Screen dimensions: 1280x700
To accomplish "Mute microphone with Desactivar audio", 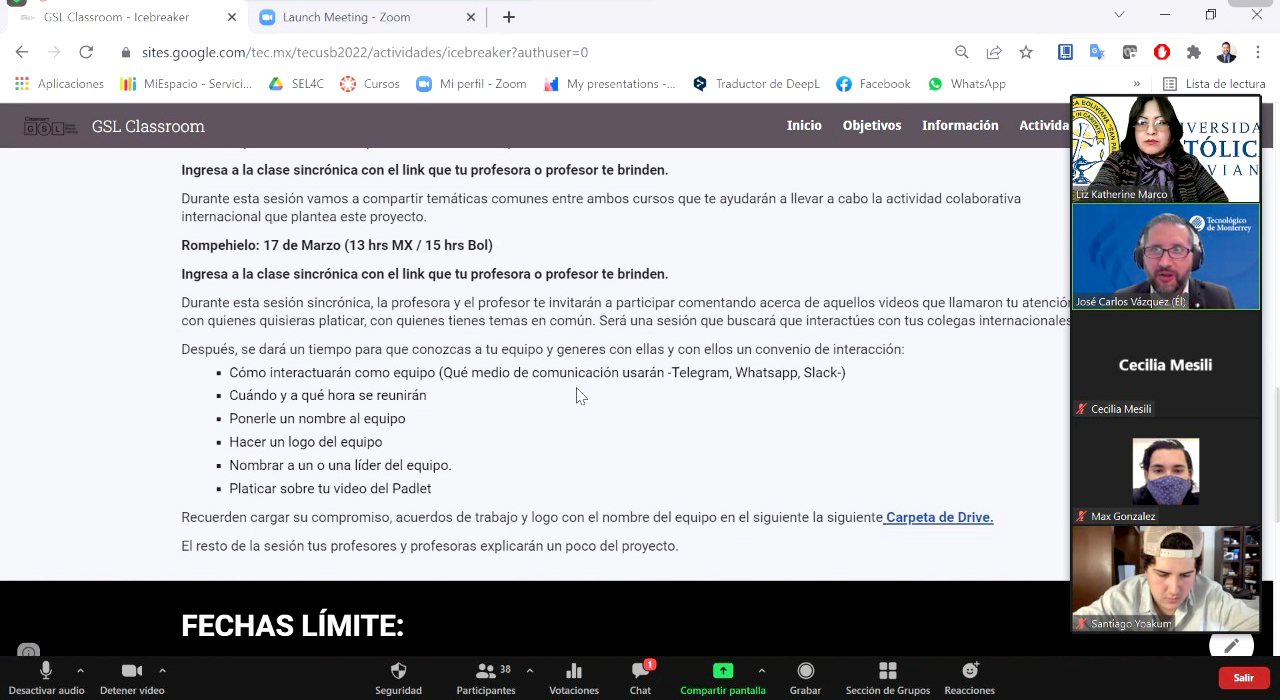I will [46, 672].
